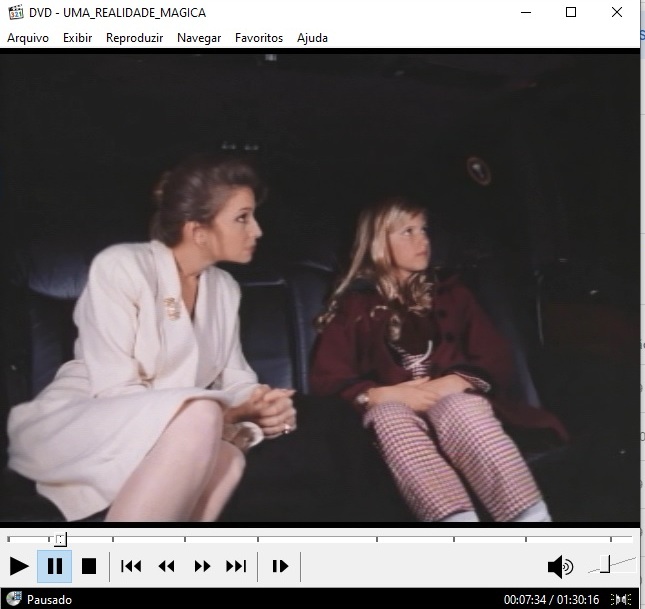Mute audio using the speaker icon
Screen dimensions: 645x609
pos(560,567)
